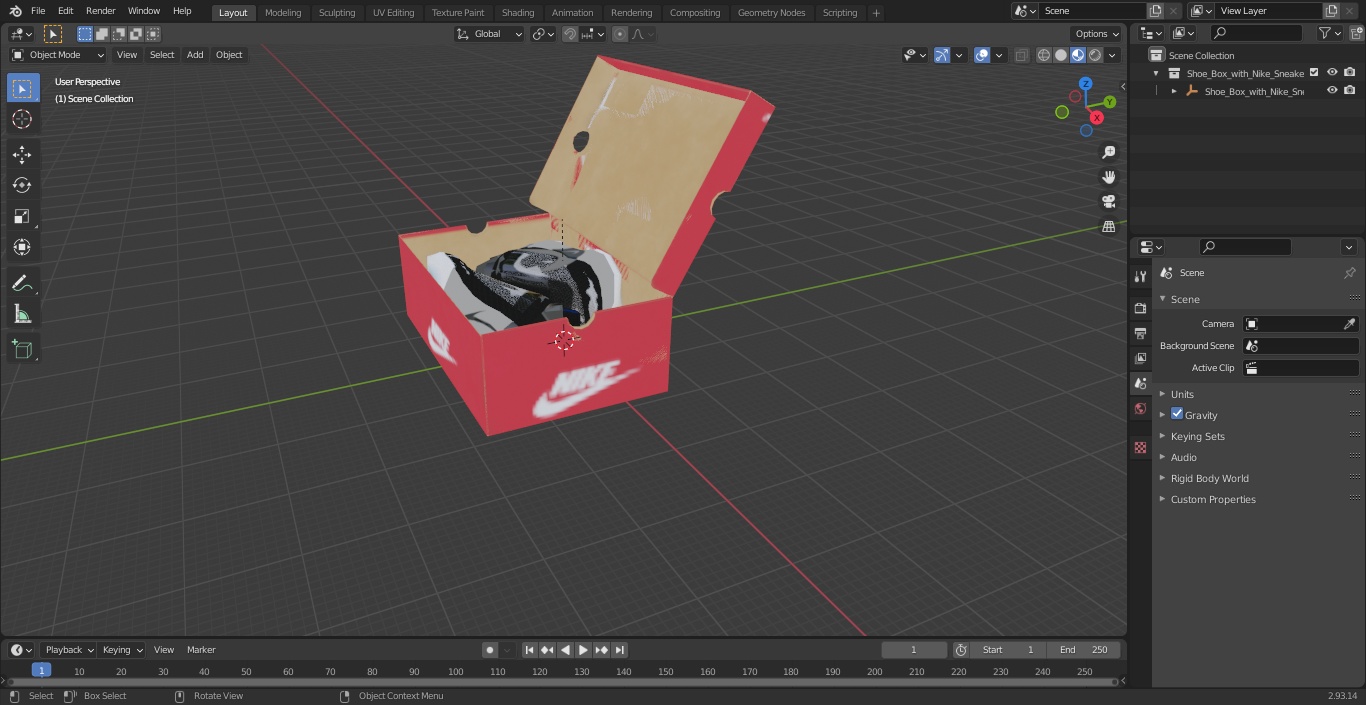This screenshot has height=705, width=1366.
Task: Activate the Transform tool
Action: point(22,247)
